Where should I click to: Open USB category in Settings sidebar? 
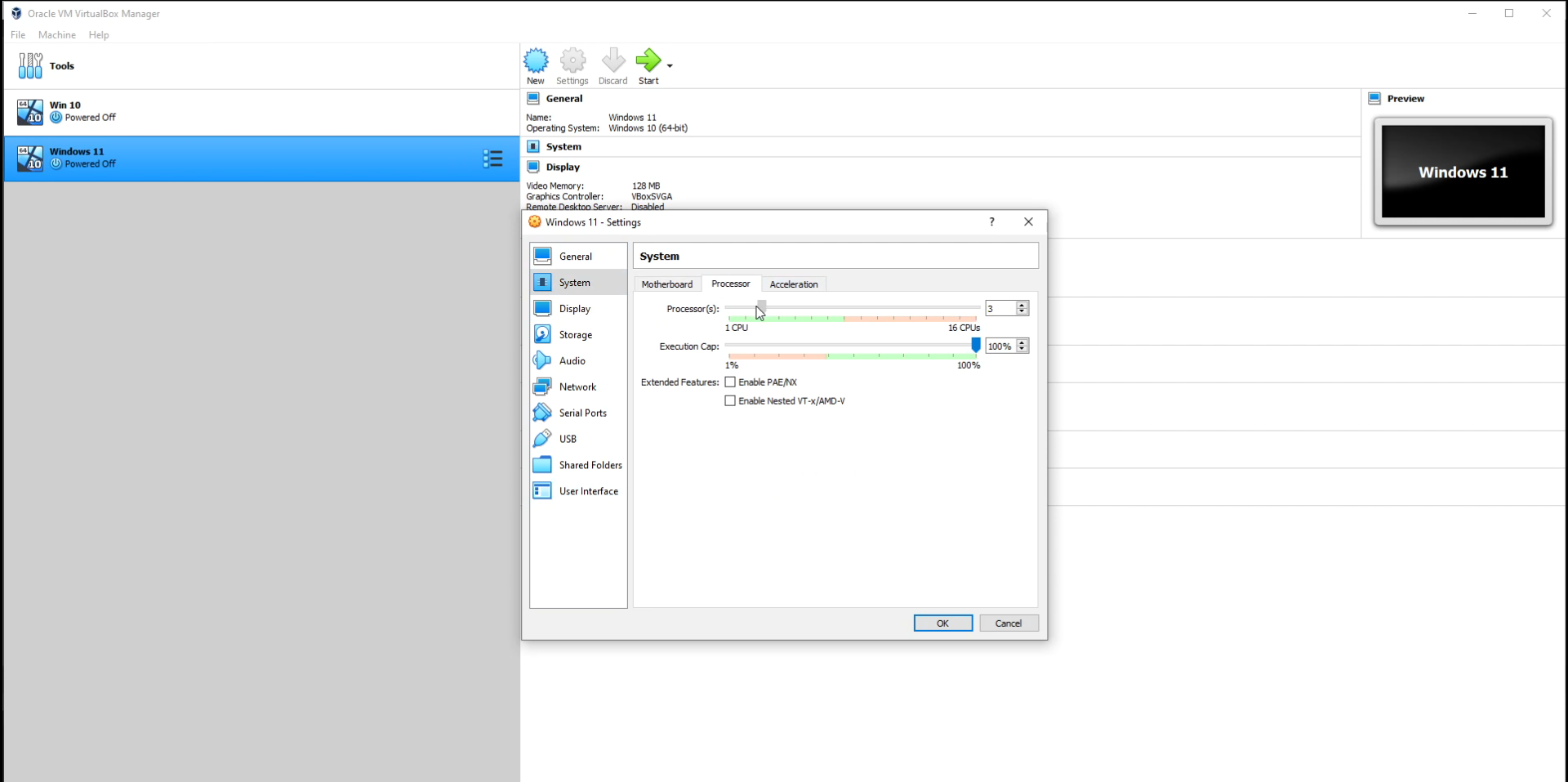point(578,440)
